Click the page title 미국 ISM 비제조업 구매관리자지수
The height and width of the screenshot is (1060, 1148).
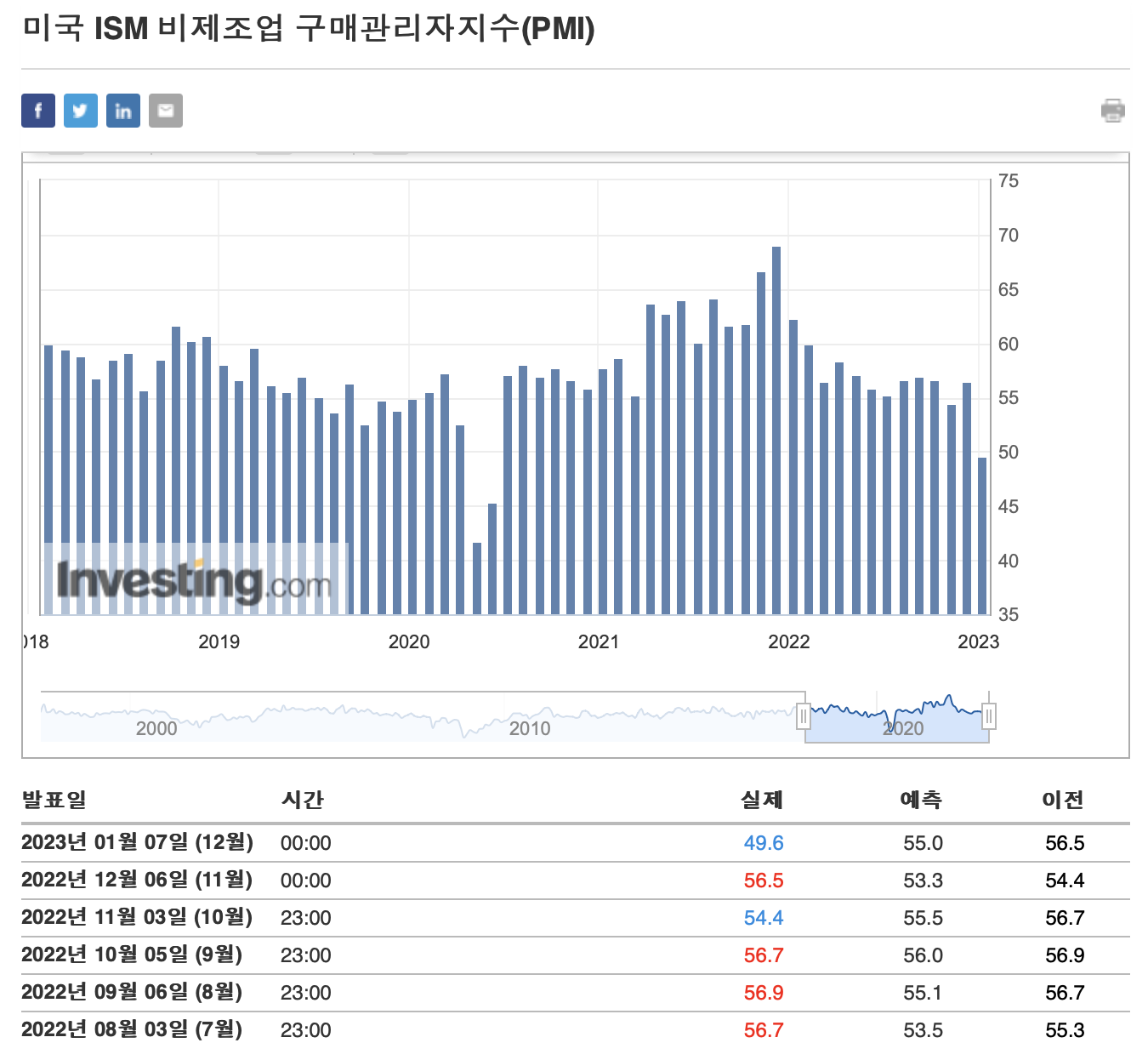coord(306,30)
